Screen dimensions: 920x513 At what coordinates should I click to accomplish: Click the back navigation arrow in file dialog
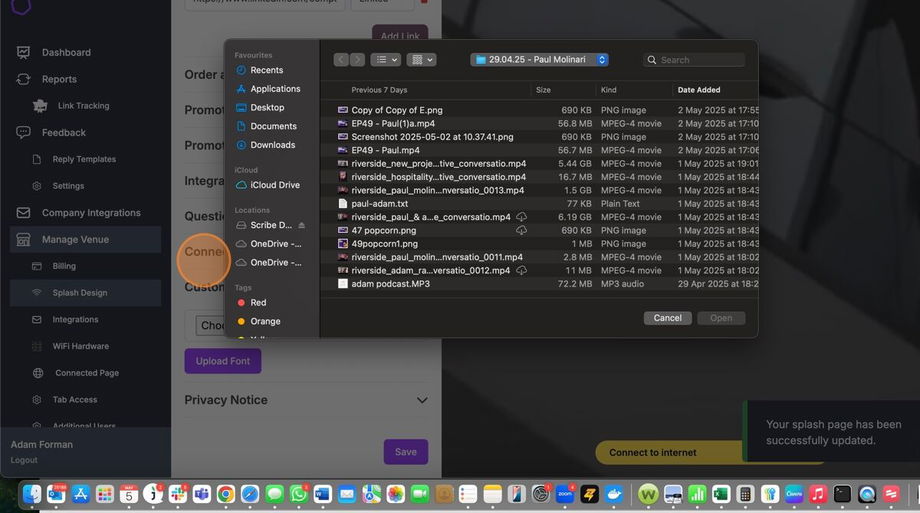pos(341,60)
